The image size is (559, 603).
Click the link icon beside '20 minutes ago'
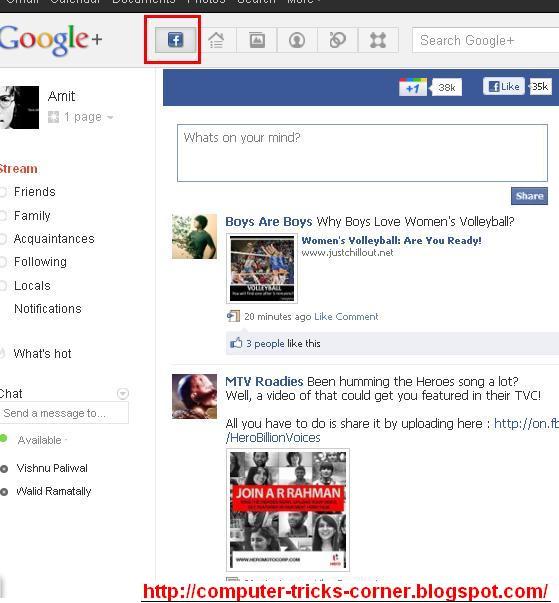tap(233, 316)
